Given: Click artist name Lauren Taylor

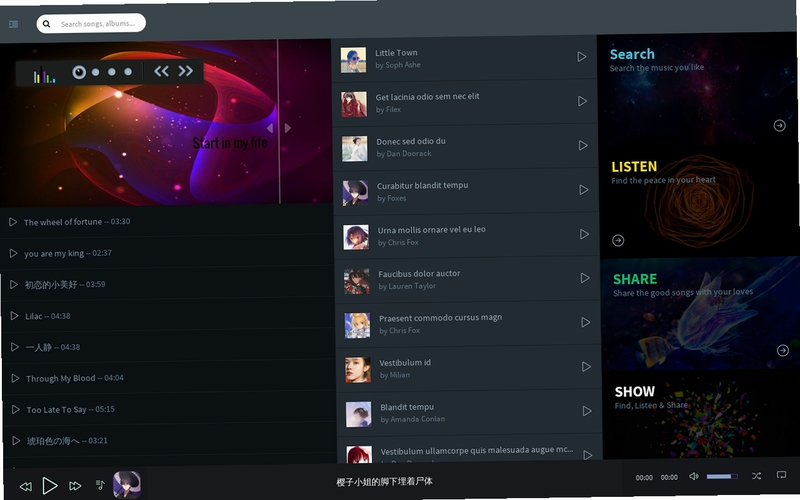Looking at the screenshot, I should [x=412, y=286].
